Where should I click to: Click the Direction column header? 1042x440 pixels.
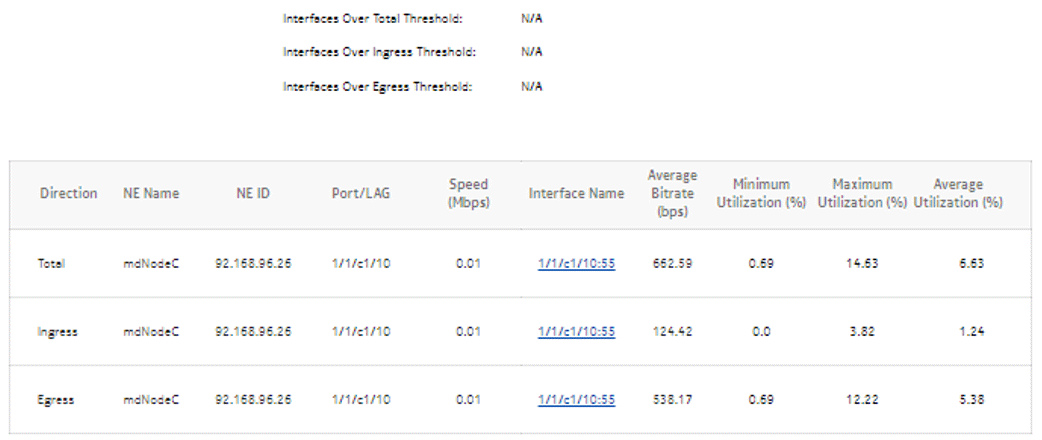(x=69, y=193)
